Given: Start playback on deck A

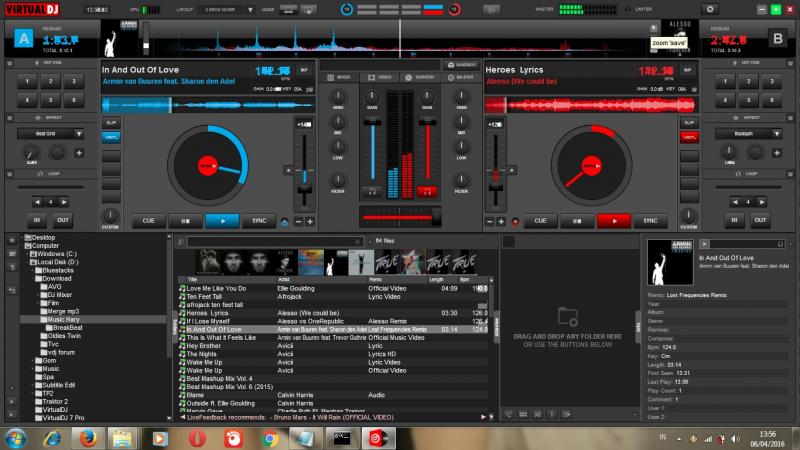Looking at the screenshot, I should (222, 221).
